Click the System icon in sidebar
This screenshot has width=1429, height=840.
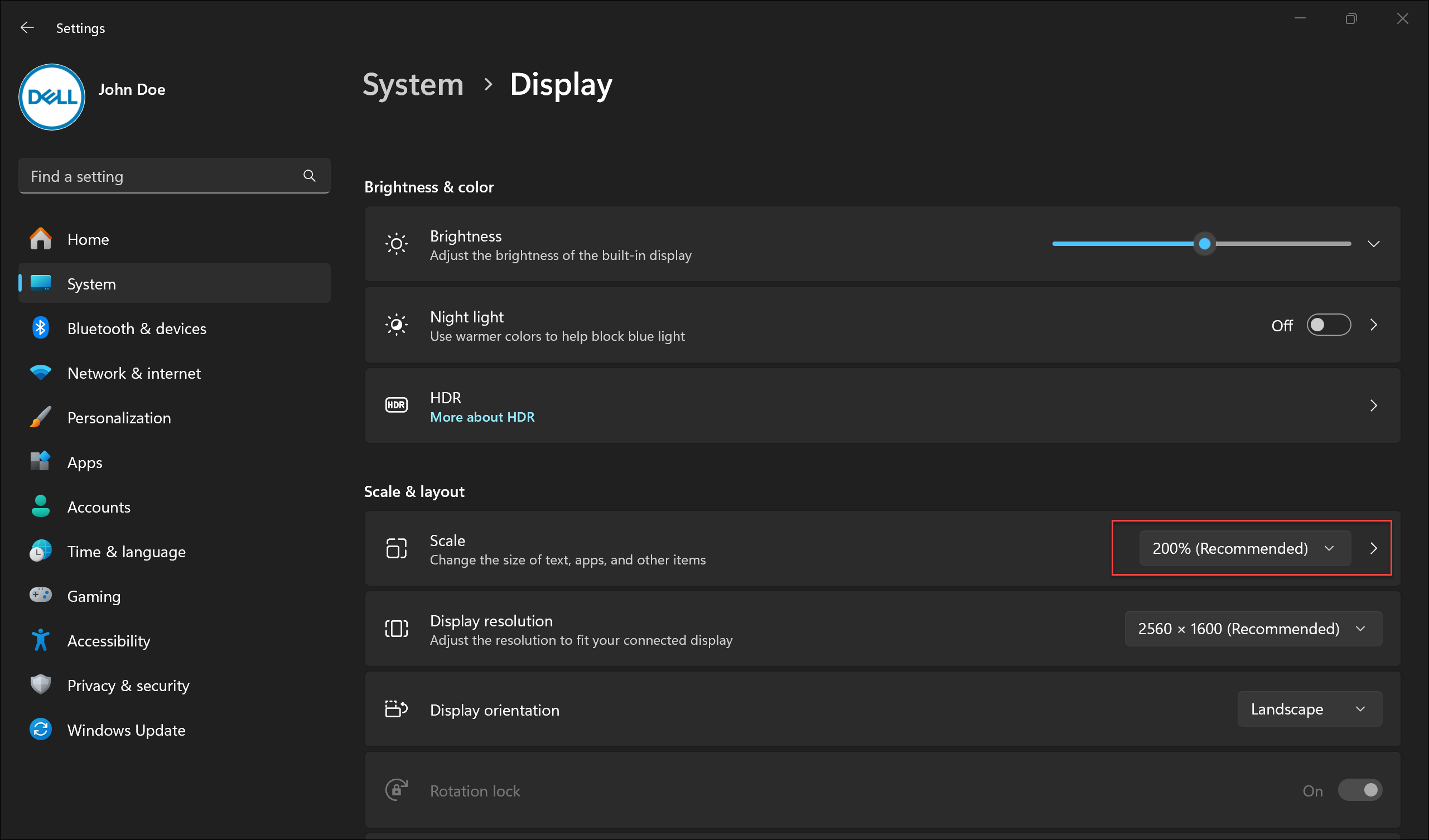coord(41,283)
